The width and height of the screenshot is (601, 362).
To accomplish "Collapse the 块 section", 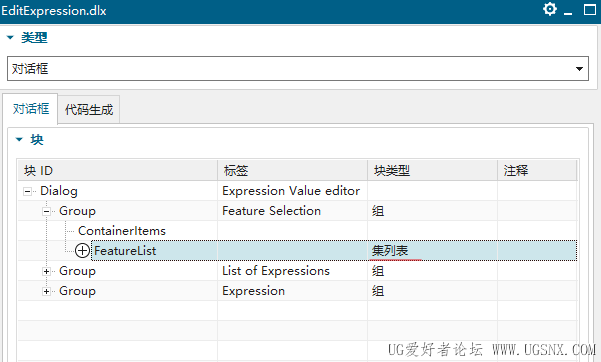I will click(x=19, y=140).
